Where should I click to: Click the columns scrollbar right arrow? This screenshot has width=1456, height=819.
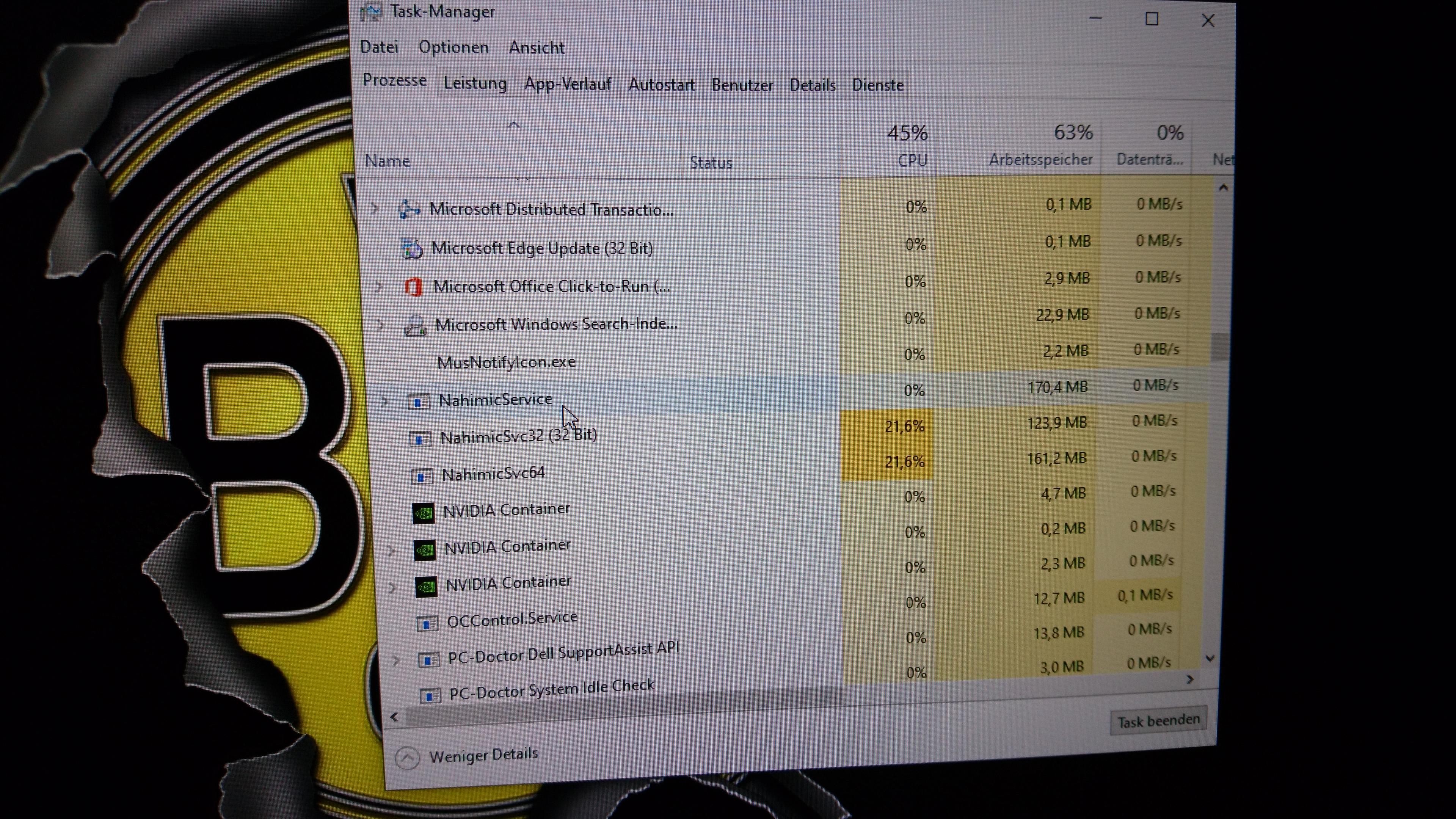1190,679
